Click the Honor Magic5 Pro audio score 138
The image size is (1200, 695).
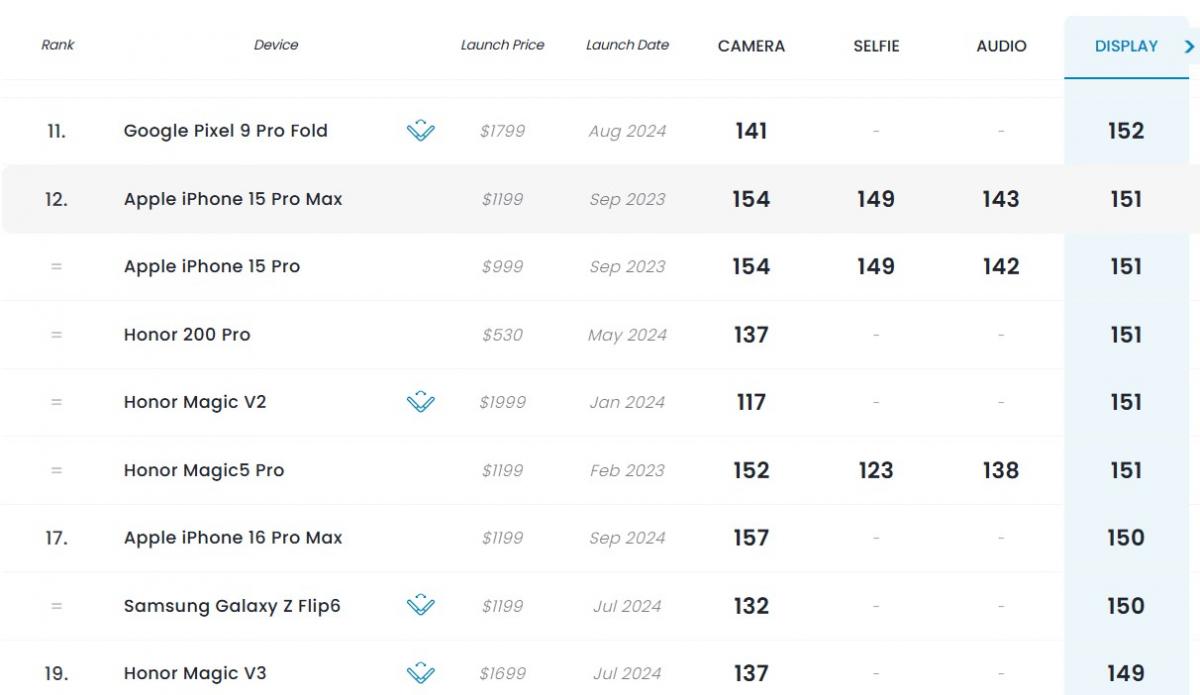(1001, 470)
